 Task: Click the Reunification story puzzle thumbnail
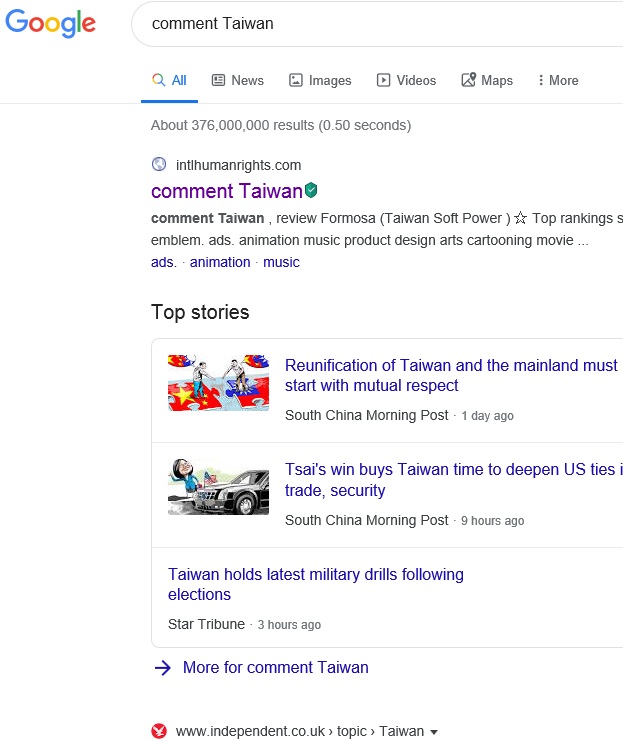218,383
